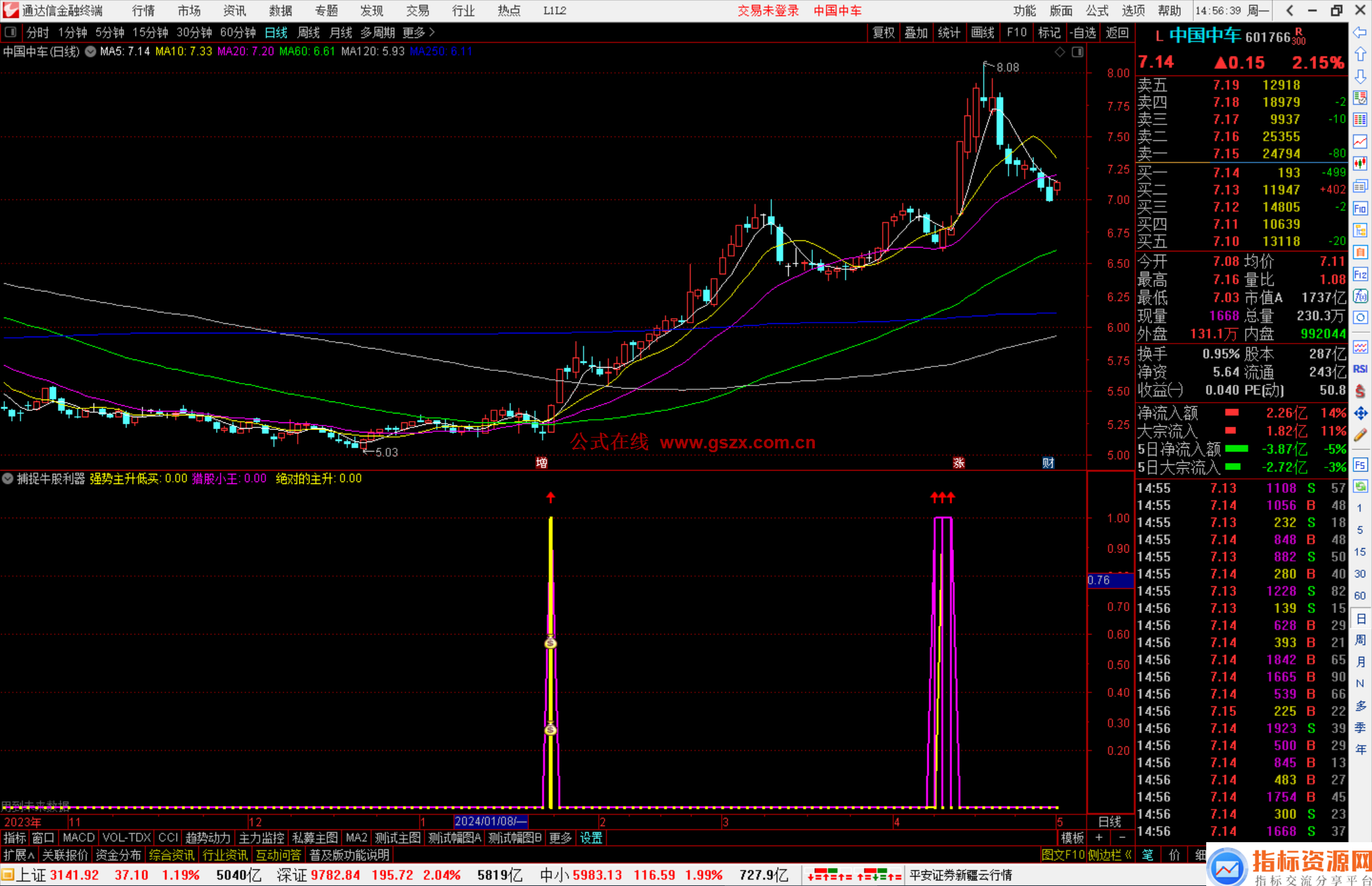Open the 叠加 overlay option
Screen dimensions: 1372x886
[x=917, y=32]
